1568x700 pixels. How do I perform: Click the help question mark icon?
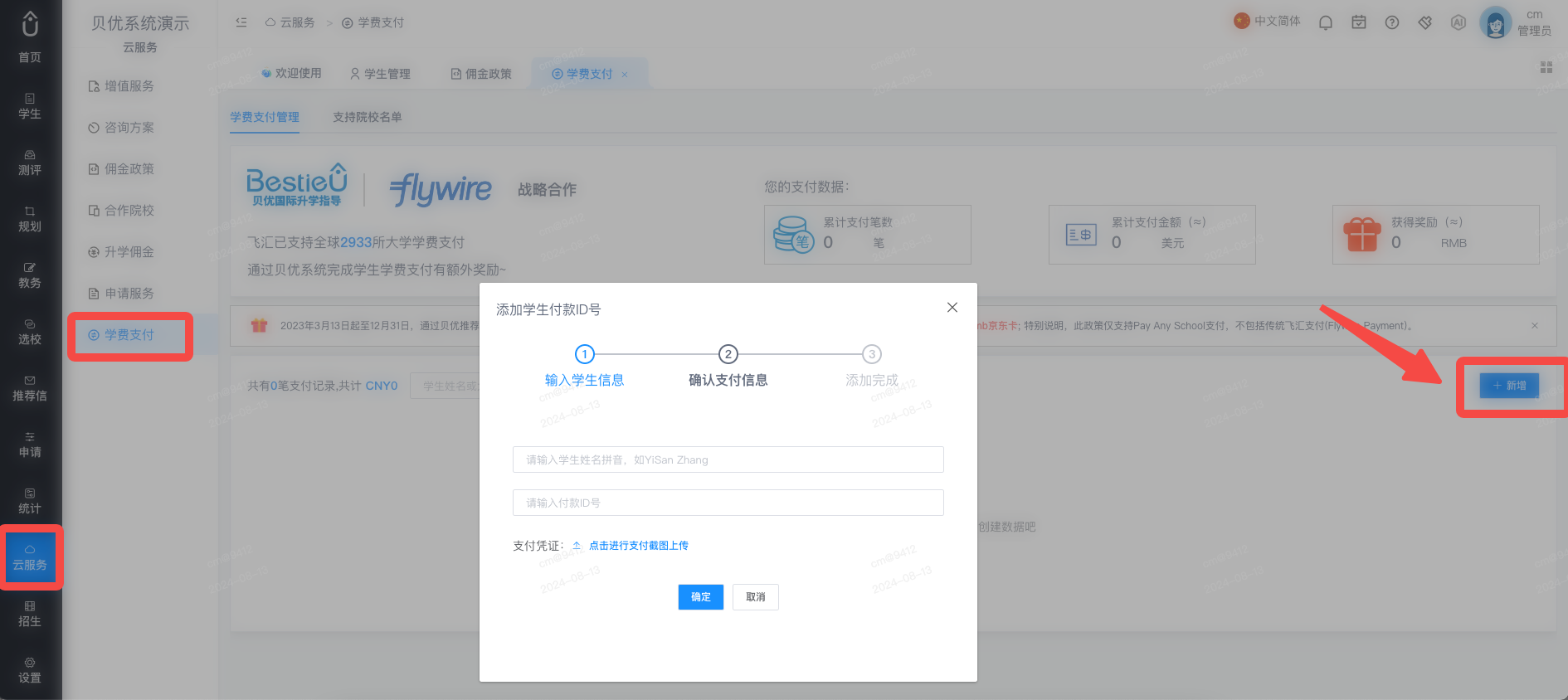coord(1392,22)
